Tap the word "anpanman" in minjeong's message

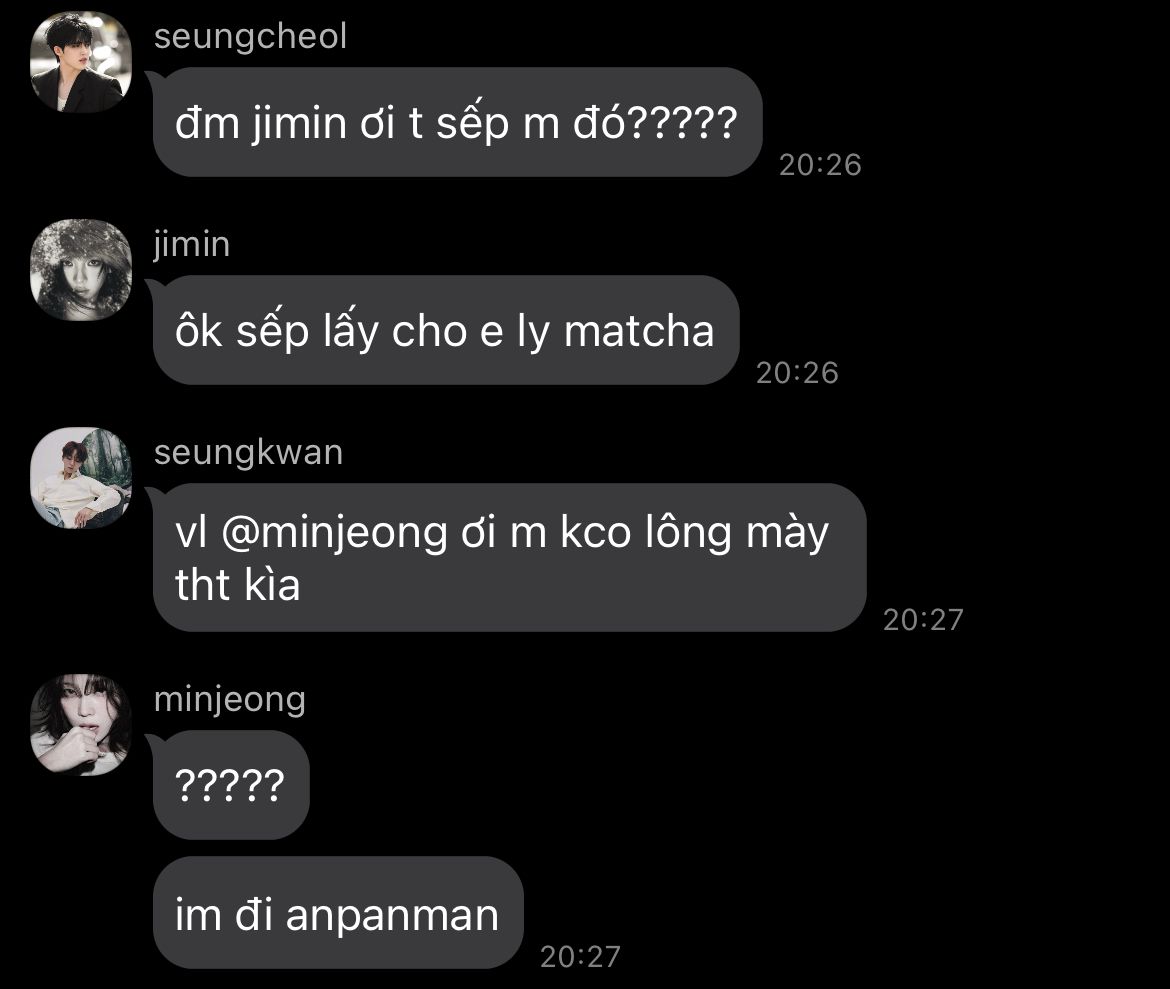point(392,915)
